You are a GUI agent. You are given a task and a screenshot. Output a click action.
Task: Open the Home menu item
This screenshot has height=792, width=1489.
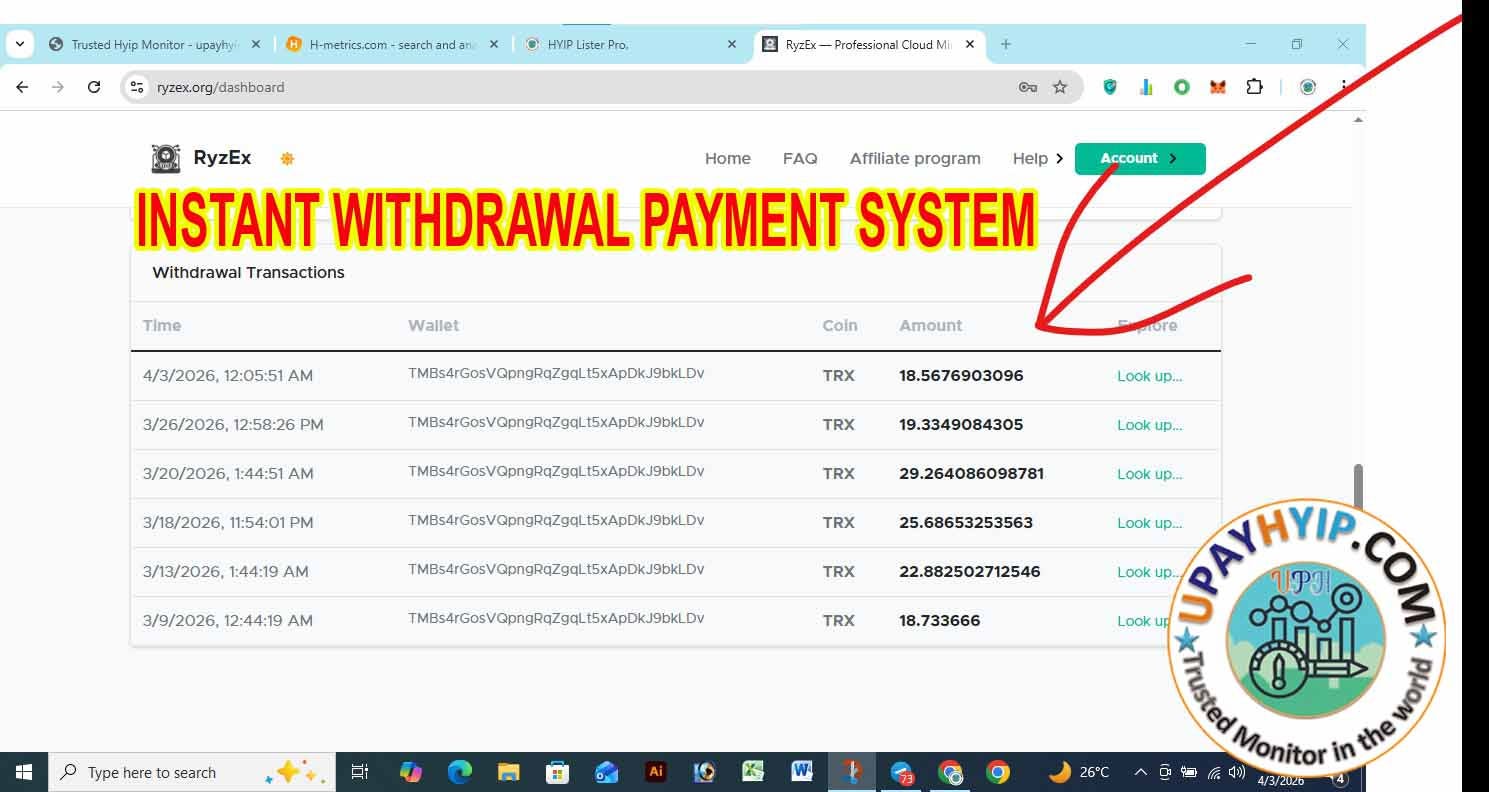click(x=727, y=158)
